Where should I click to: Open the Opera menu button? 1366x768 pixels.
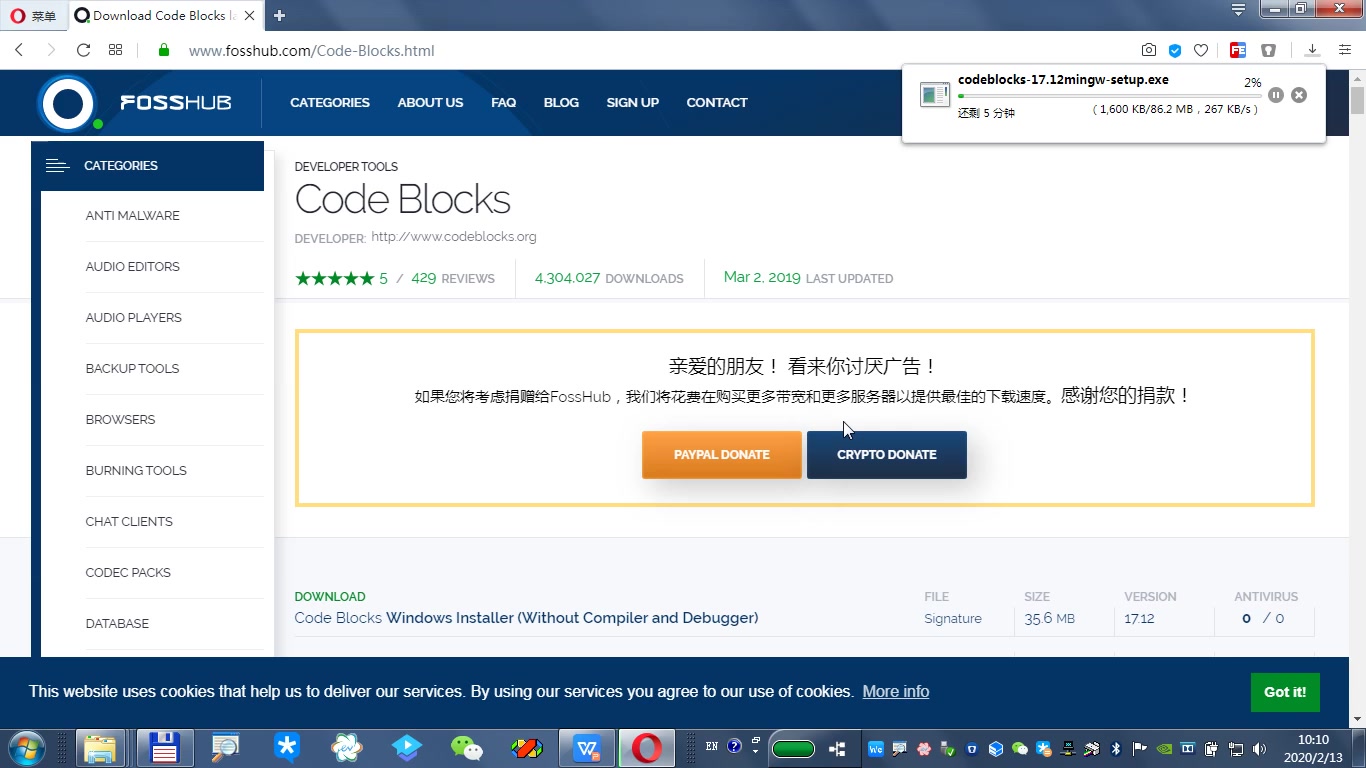click(33, 15)
